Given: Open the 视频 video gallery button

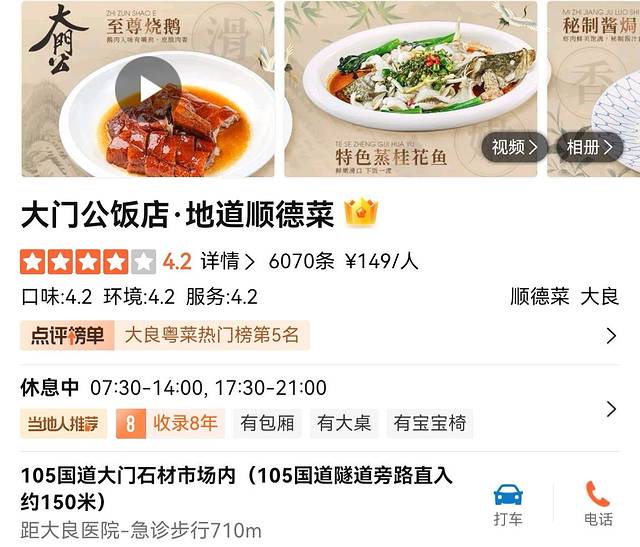Looking at the screenshot, I should pos(514,147).
